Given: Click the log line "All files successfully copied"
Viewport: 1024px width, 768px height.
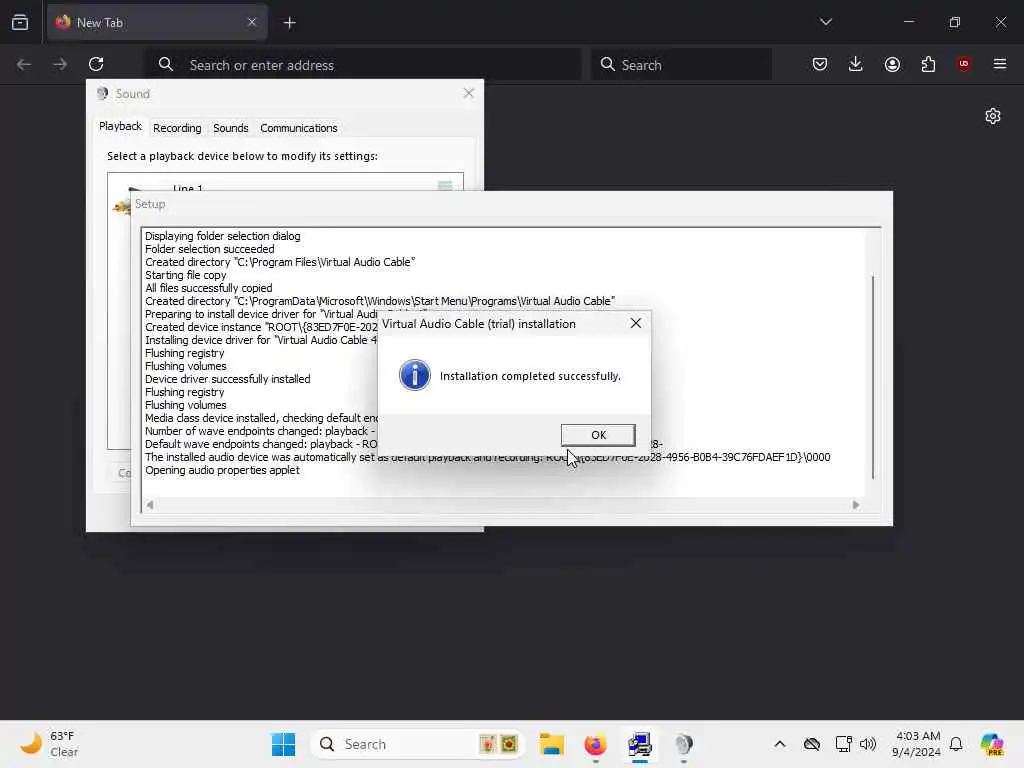Looking at the screenshot, I should (208, 288).
